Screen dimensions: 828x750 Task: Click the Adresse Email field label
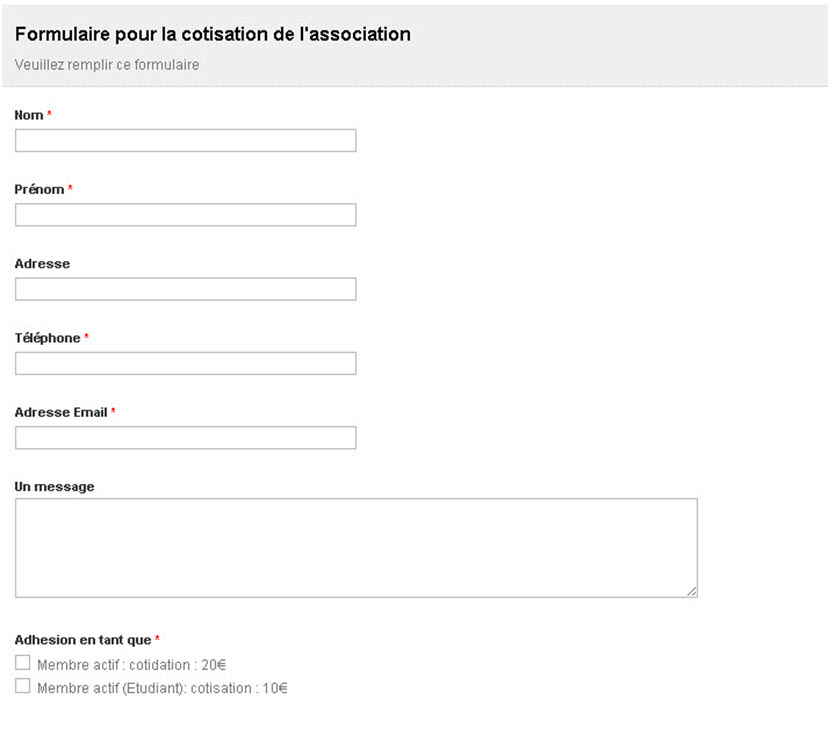coord(60,412)
